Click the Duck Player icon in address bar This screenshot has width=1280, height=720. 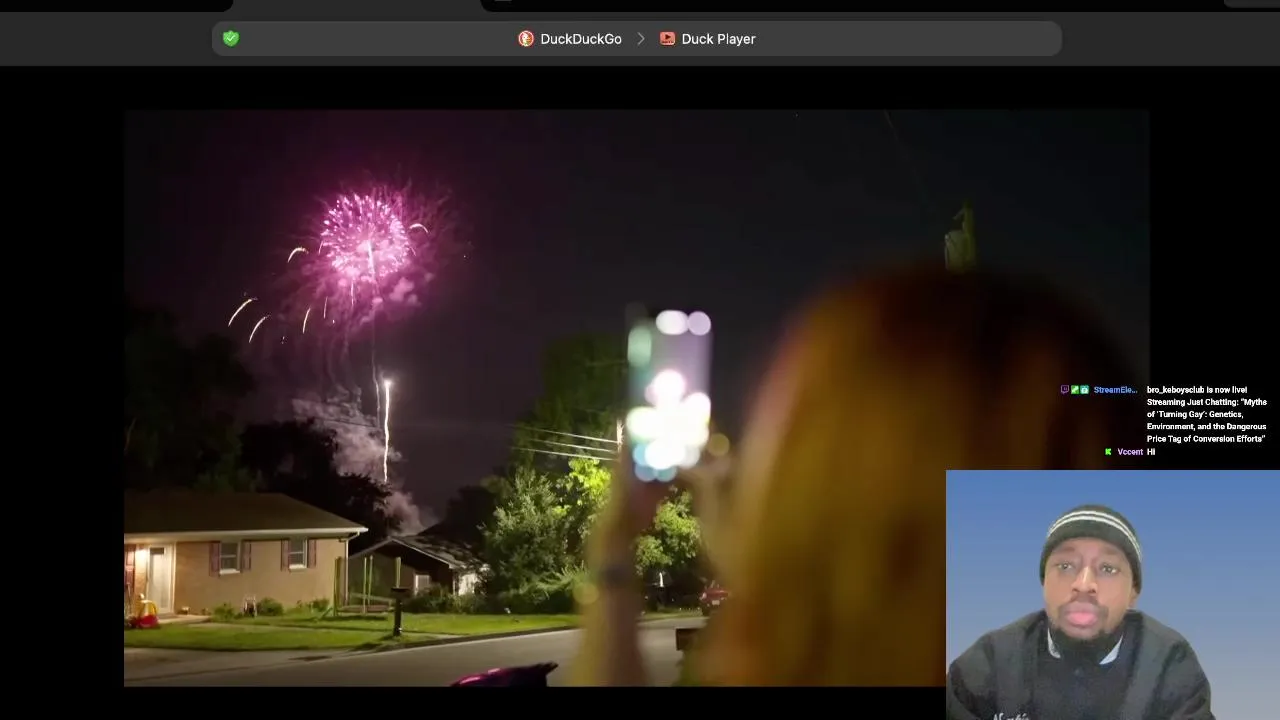pyautogui.click(x=667, y=39)
